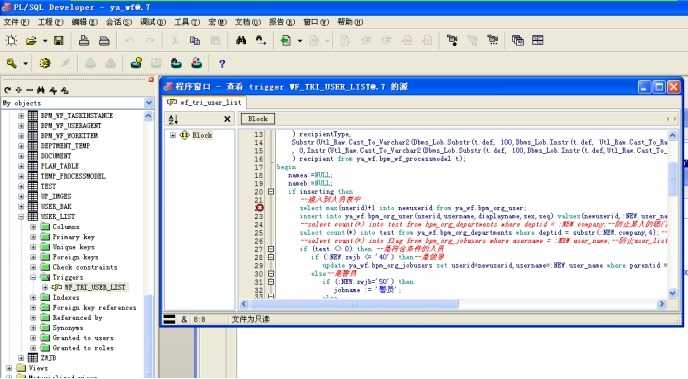
Task: Click the Log on key icon
Action: [x=12, y=64]
